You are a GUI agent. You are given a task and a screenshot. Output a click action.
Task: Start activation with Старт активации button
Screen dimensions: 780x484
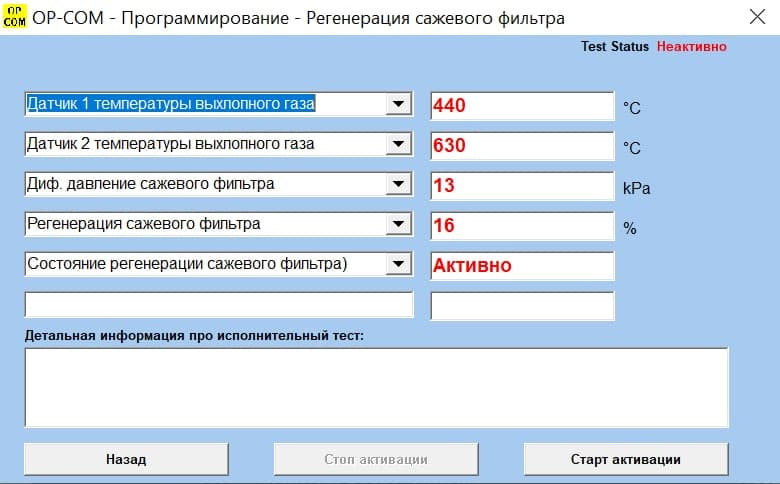click(626, 459)
